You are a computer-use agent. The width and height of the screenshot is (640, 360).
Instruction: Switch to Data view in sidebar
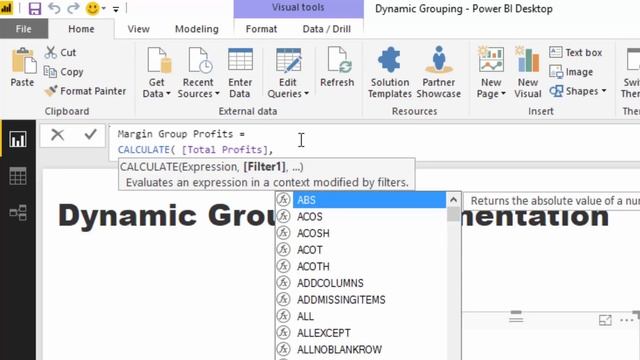18,176
